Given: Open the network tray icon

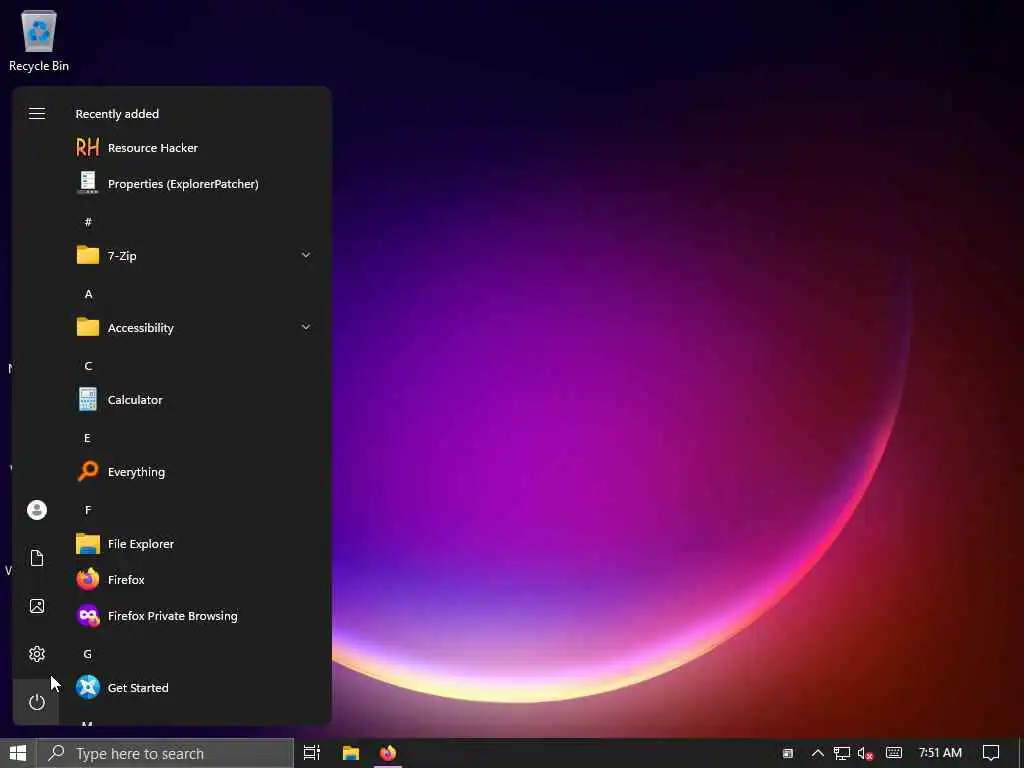Looking at the screenshot, I should tap(842, 753).
